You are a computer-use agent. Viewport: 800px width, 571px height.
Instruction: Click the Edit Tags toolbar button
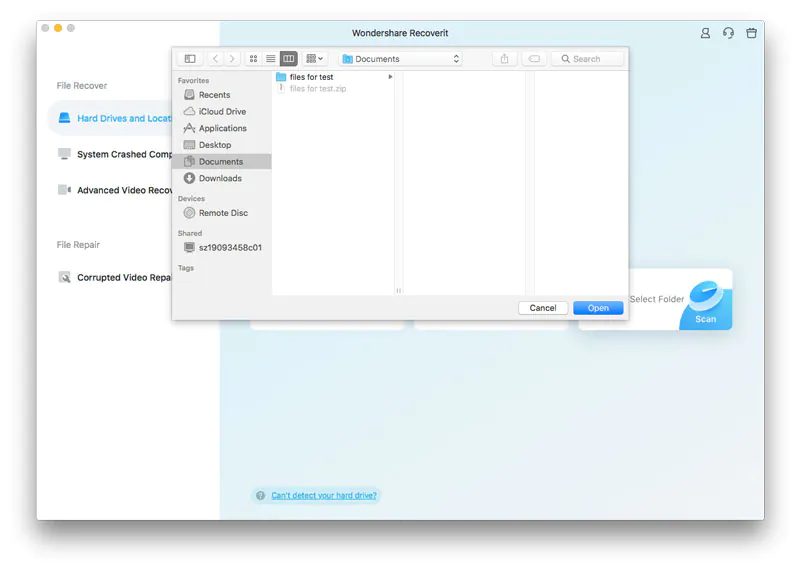click(x=534, y=59)
